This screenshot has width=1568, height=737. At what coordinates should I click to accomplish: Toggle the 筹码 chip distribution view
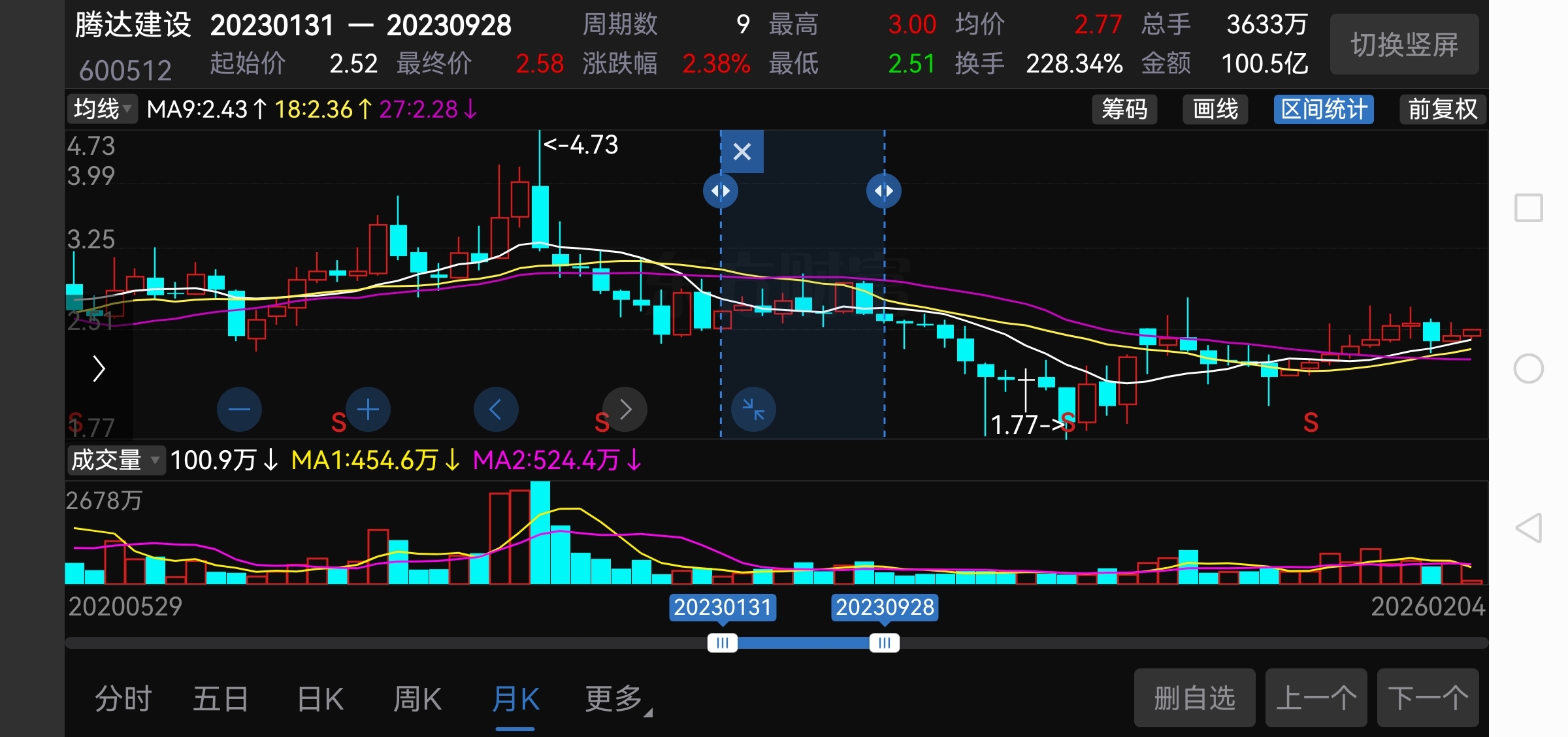1124,109
